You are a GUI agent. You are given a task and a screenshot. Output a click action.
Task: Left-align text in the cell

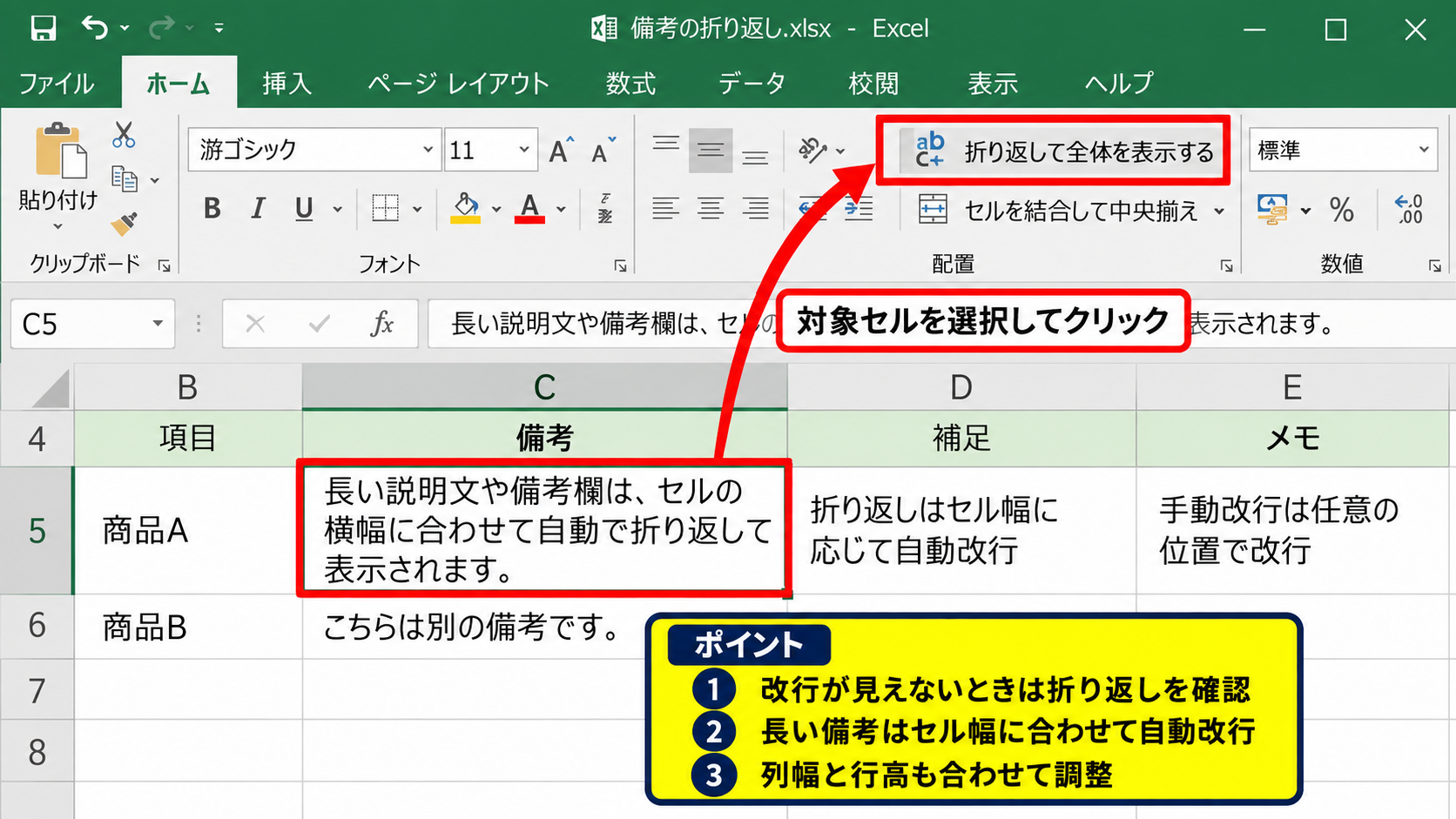pyautogui.click(x=666, y=208)
